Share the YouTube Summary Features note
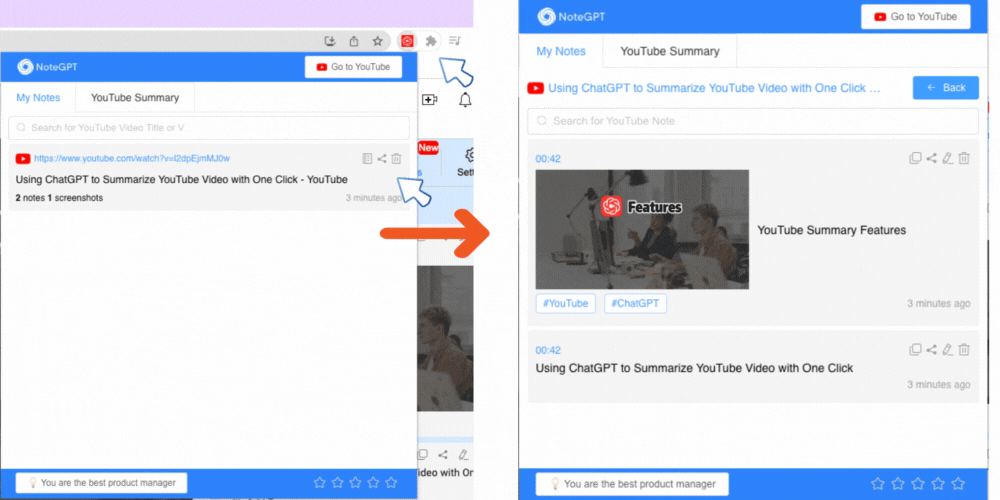Viewport: 1000px width, 500px height. click(x=932, y=158)
